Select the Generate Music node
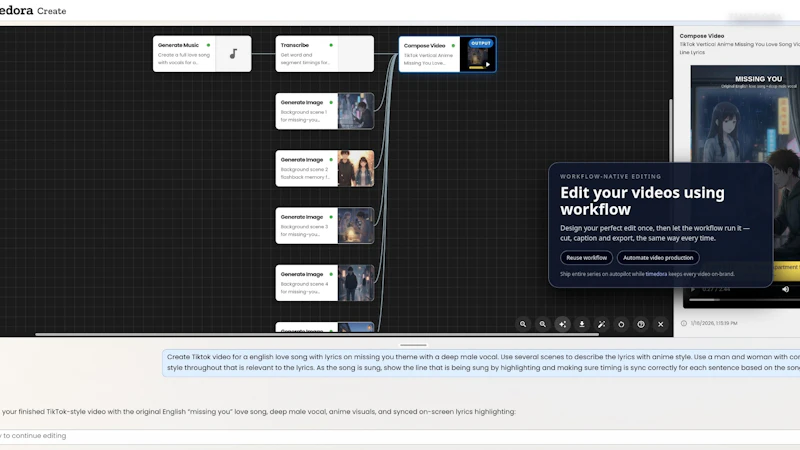This screenshot has width=800, height=450. [x=202, y=54]
